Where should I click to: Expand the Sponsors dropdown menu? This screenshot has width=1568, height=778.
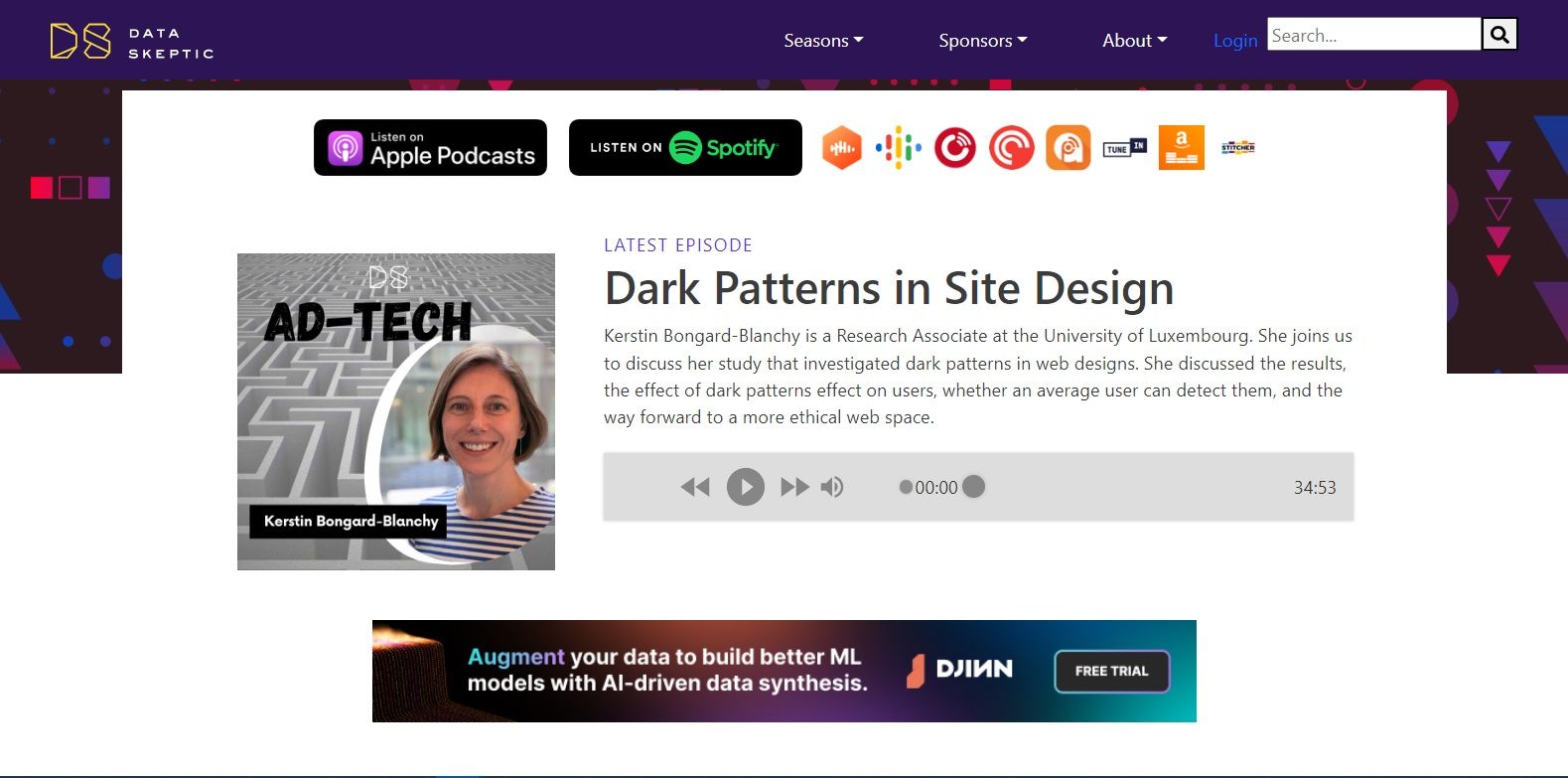click(x=982, y=41)
